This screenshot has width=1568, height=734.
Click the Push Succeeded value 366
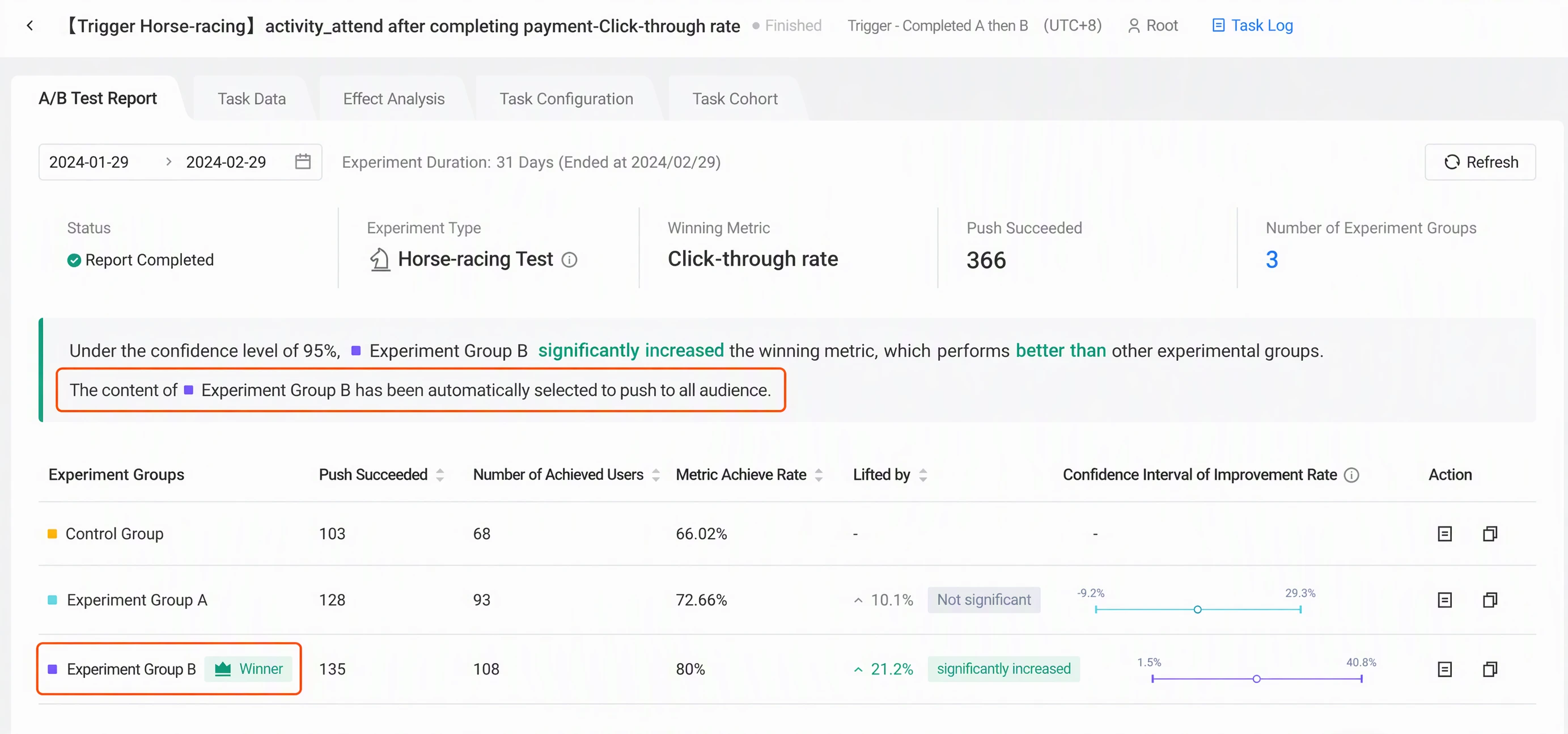pyautogui.click(x=986, y=261)
